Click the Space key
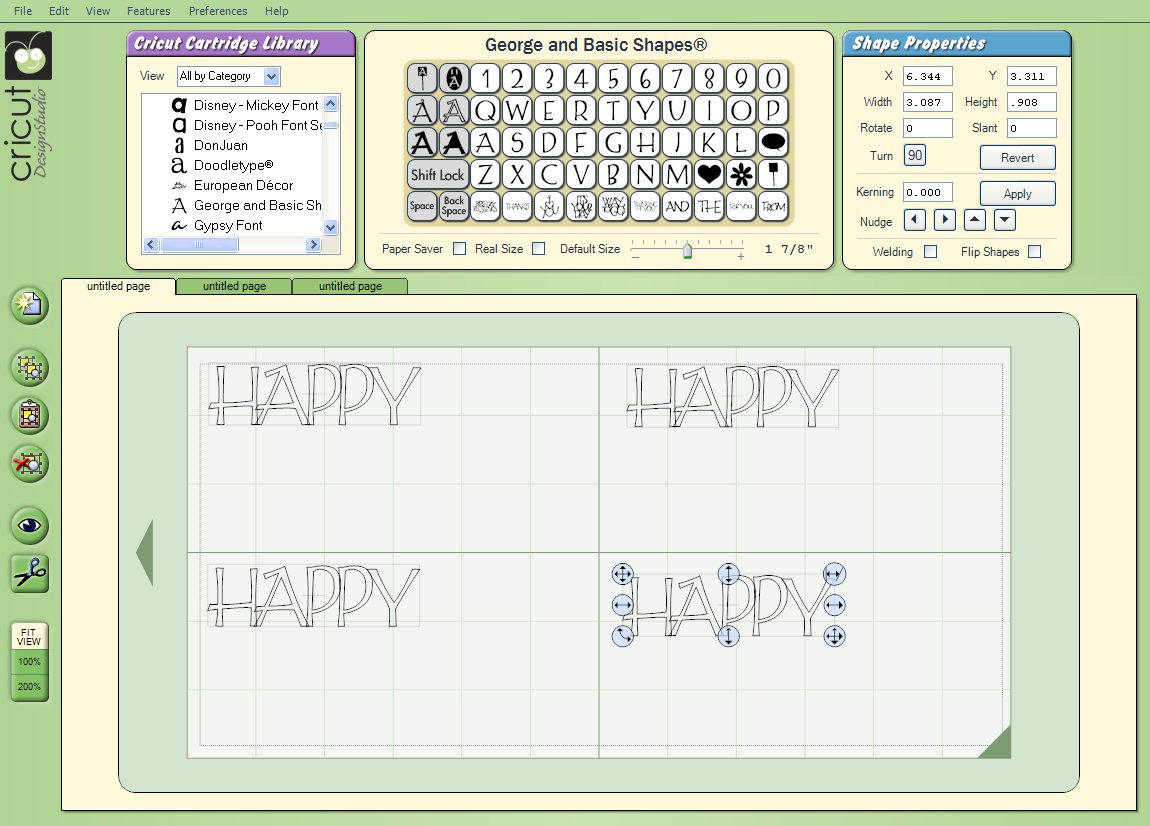The image size is (1150, 826). [x=422, y=207]
